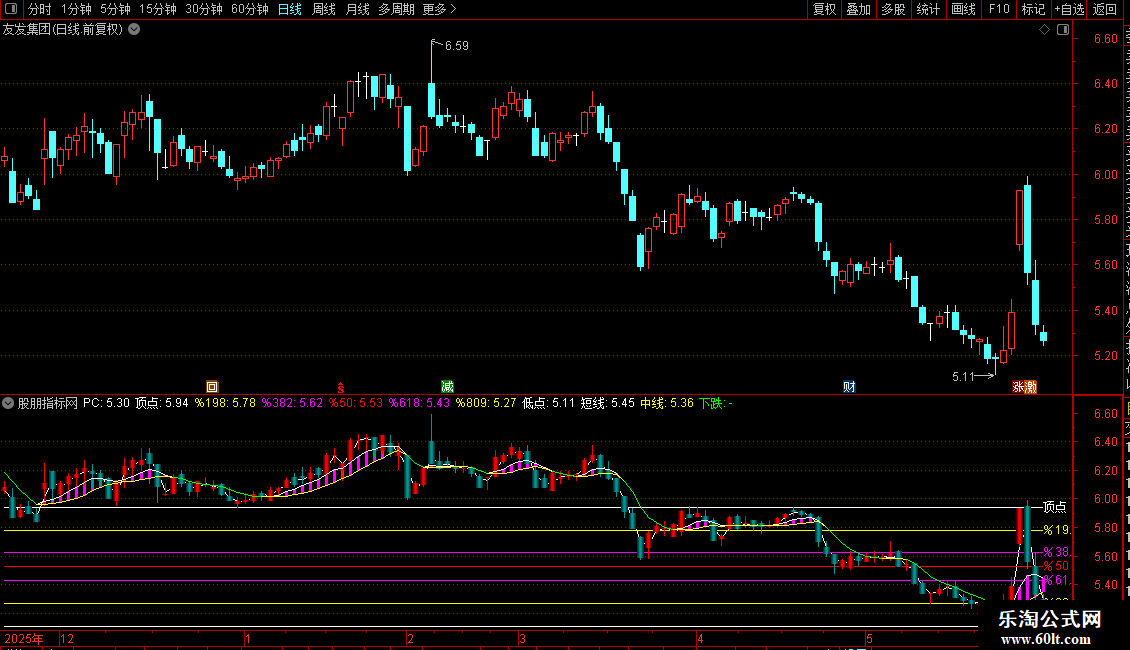
Task: Click the orange 回 event marker icon
Action: (x=212, y=387)
